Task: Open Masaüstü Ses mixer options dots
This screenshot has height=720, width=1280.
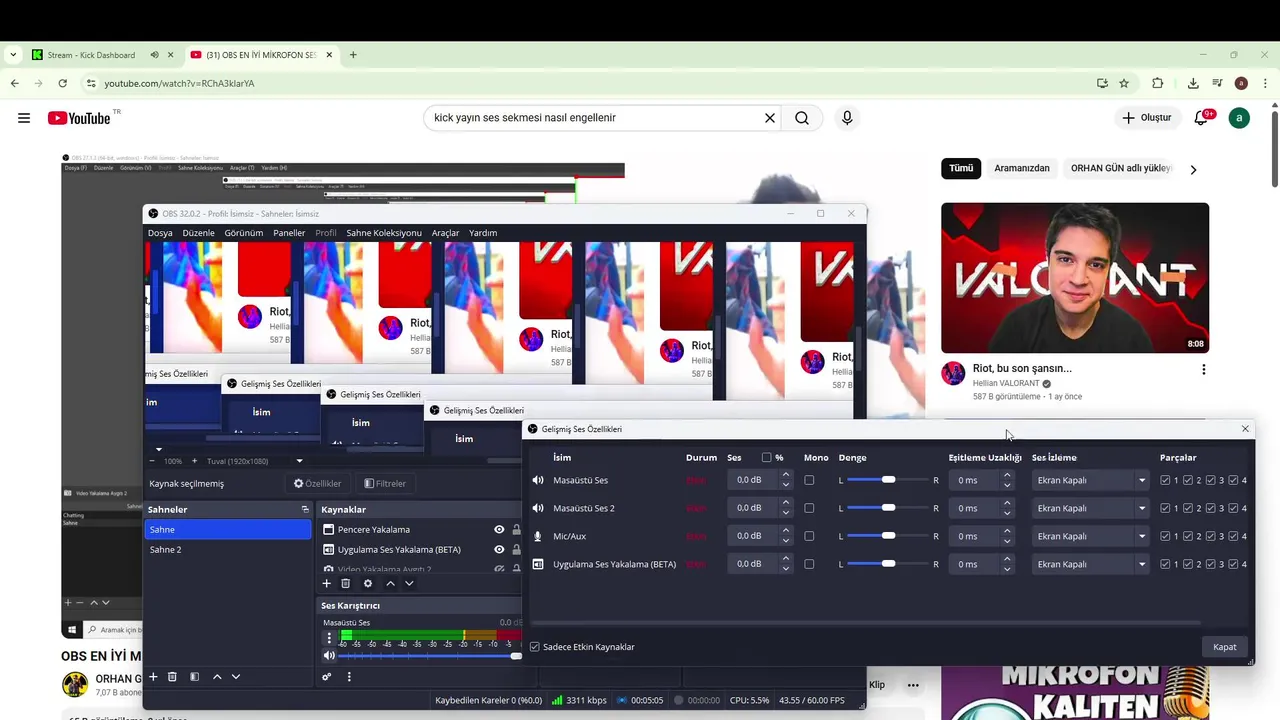Action: point(329,638)
